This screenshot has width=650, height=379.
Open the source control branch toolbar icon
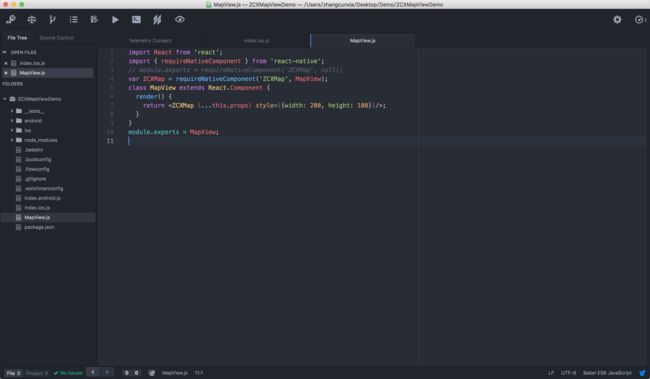click(x=52, y=19)
